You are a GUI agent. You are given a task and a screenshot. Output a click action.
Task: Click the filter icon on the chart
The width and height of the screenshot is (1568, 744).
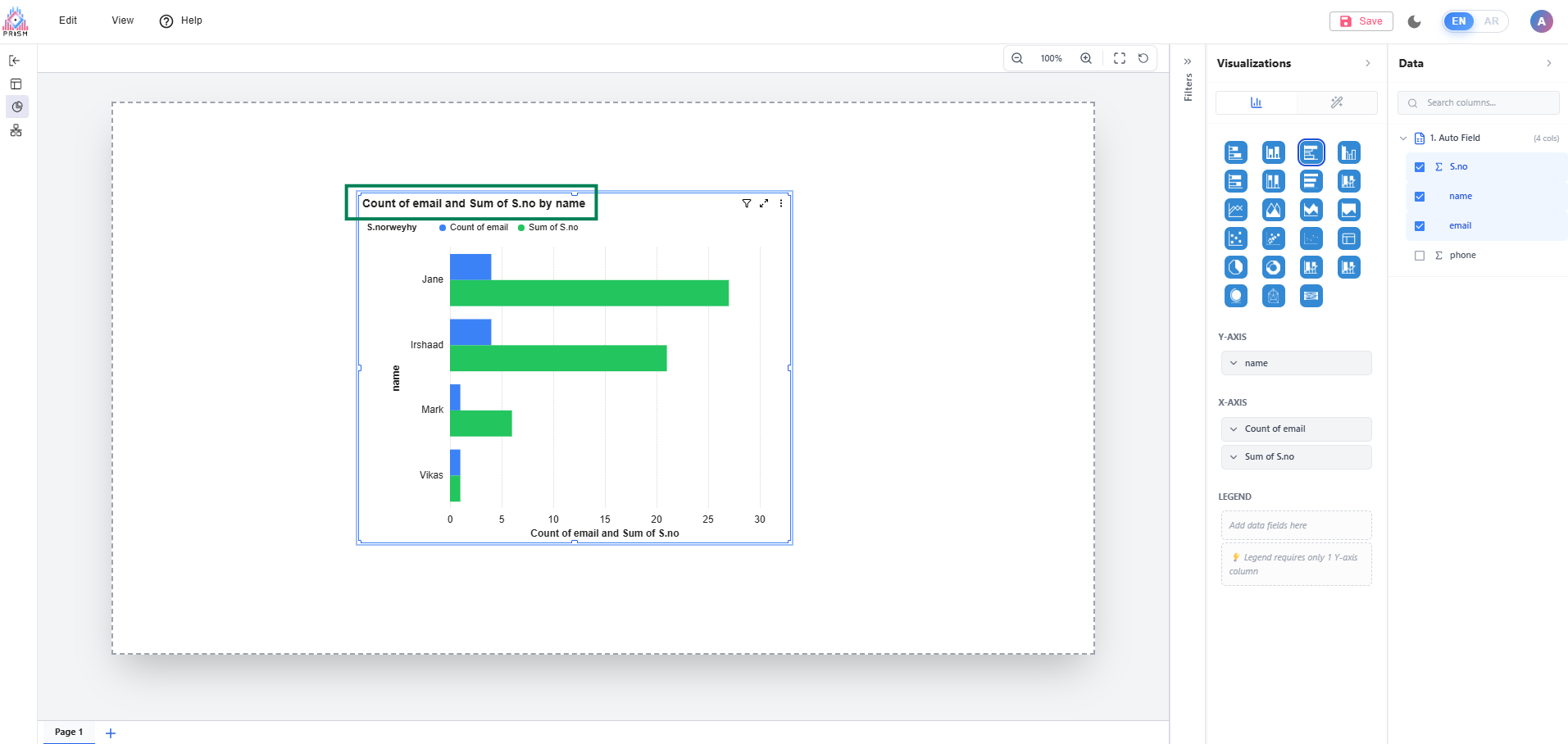746,203
